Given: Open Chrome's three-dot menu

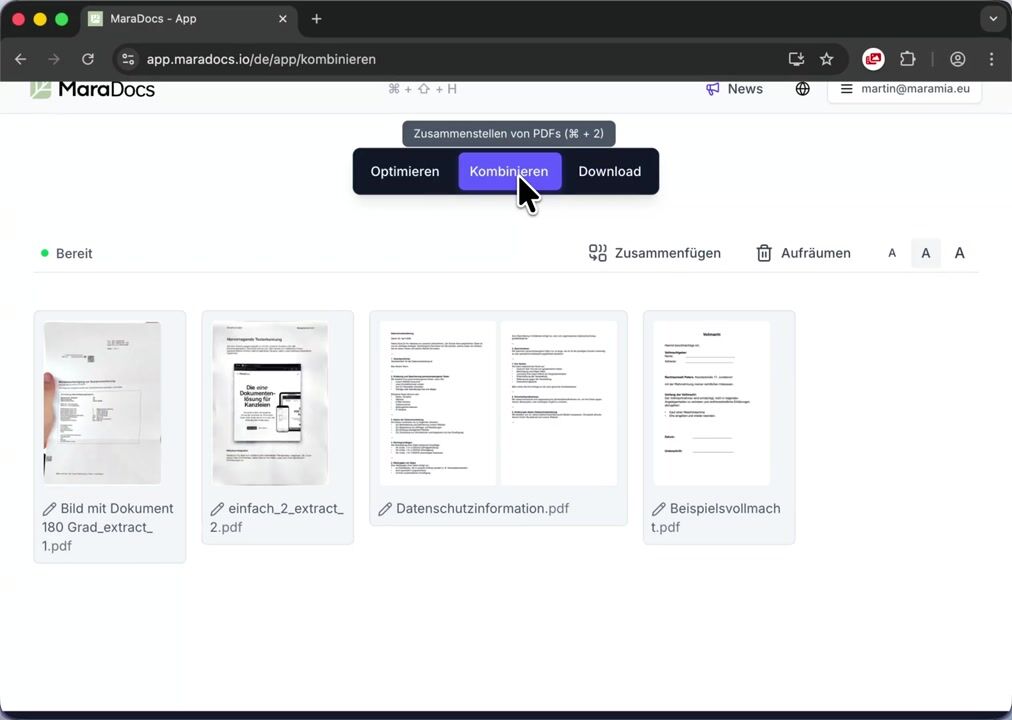Looking at the screenshot, I should click(991, 59).
